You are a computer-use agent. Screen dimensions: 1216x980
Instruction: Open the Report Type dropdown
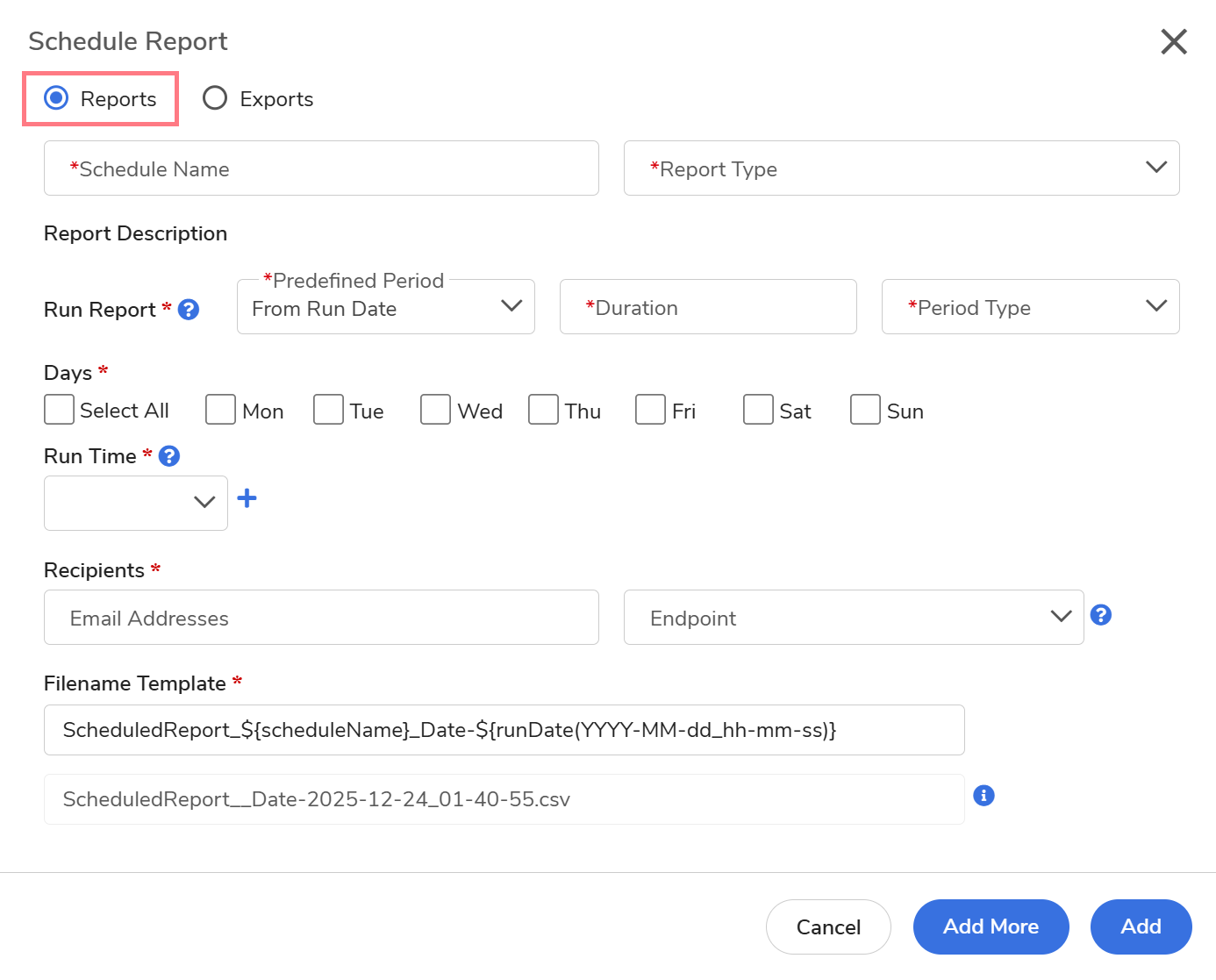(901, 168)
